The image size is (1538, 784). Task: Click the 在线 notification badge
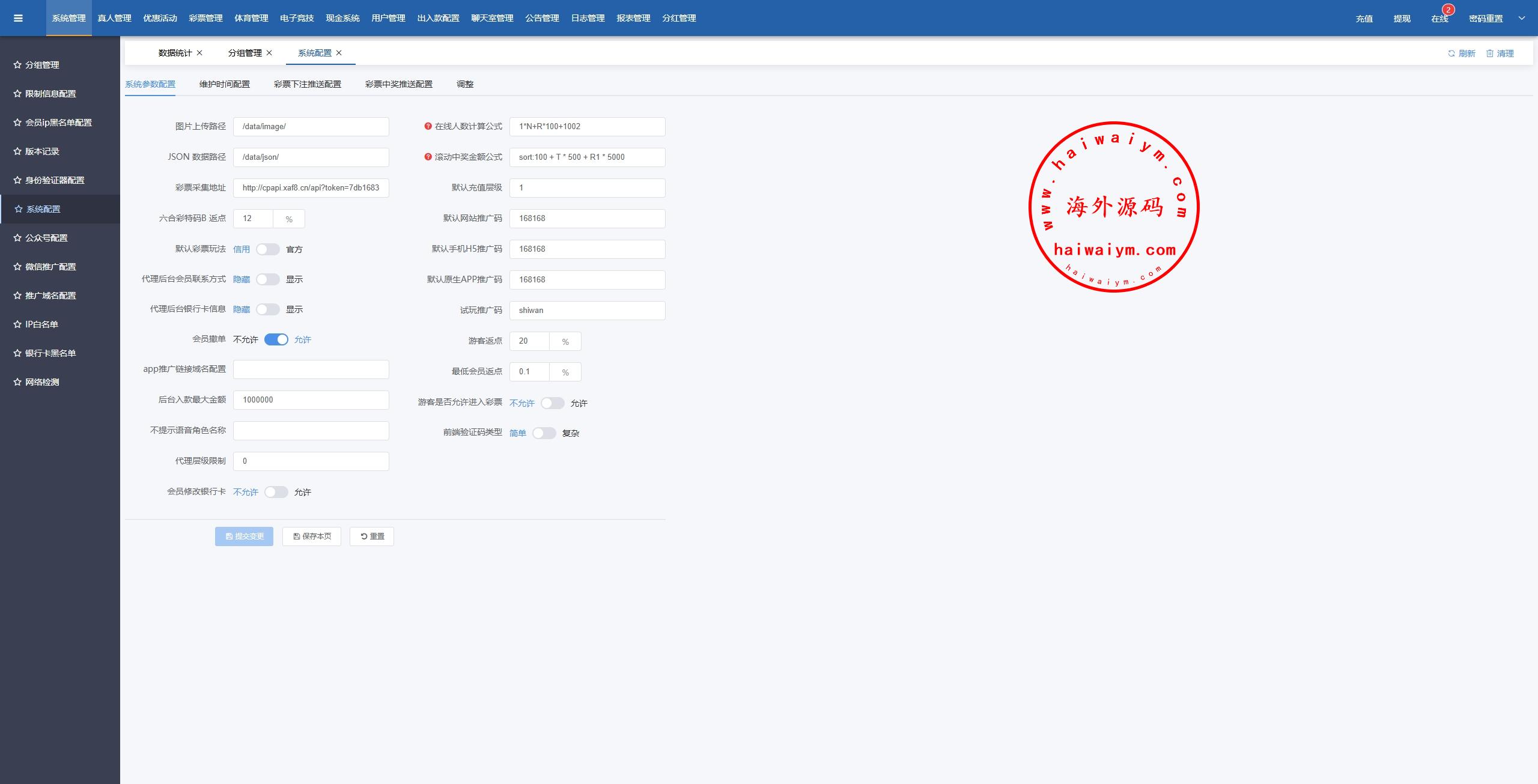1448,10
